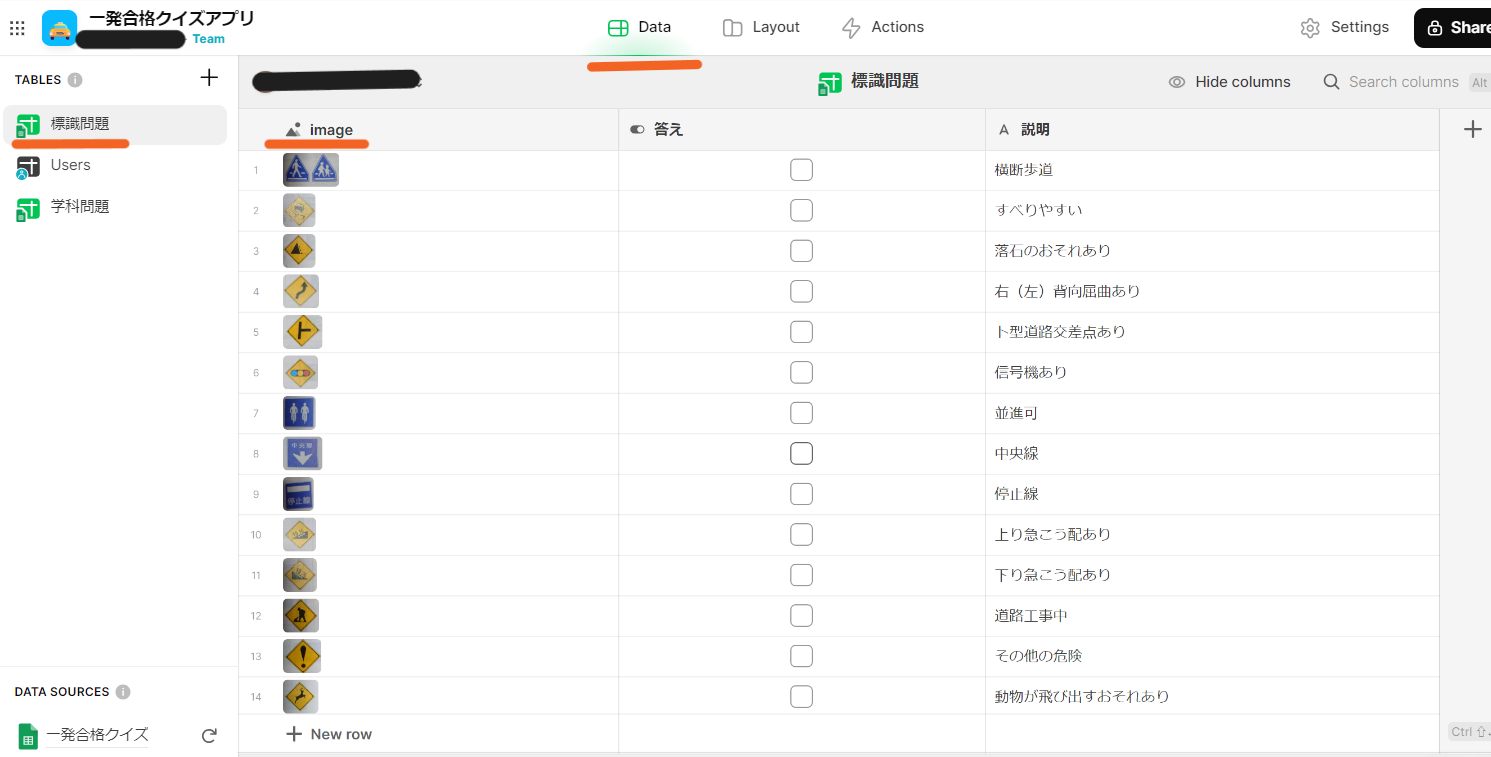
Task: Click the 答え column header
Action: tap(802, 130)
